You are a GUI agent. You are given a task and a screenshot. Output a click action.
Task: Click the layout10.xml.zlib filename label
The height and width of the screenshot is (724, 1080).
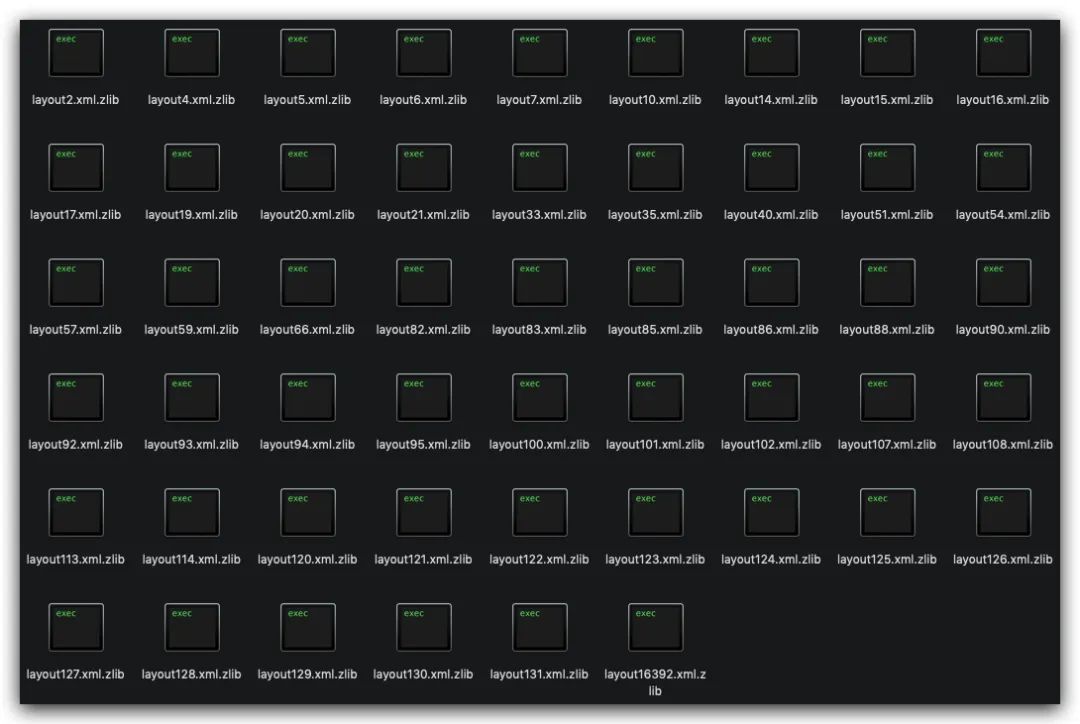[655, 100]
